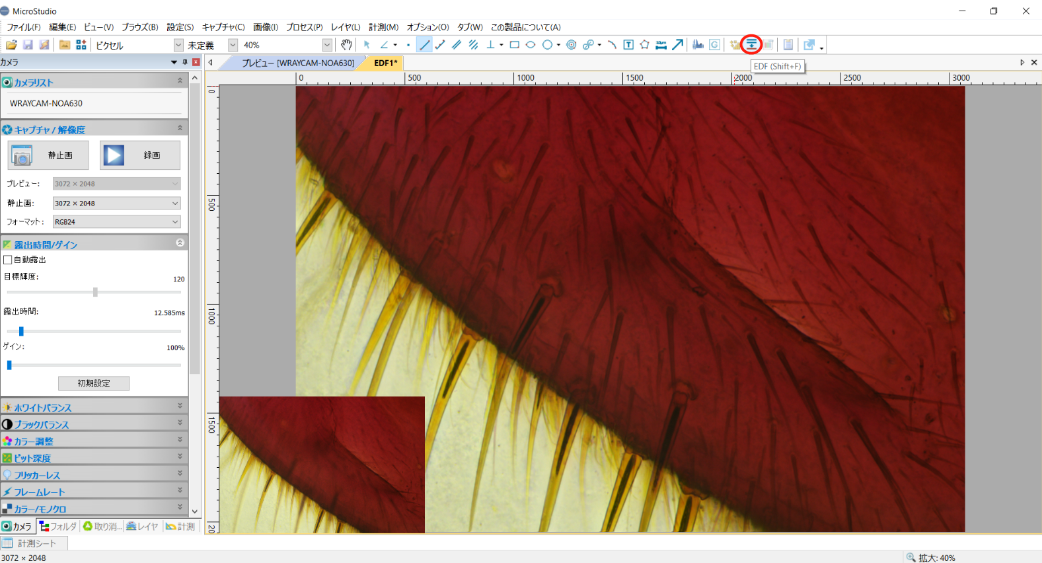The width and height of the screenshot is (1042, 563).
Task: Open the 計測(M) menu
Action: coord(383,27)
